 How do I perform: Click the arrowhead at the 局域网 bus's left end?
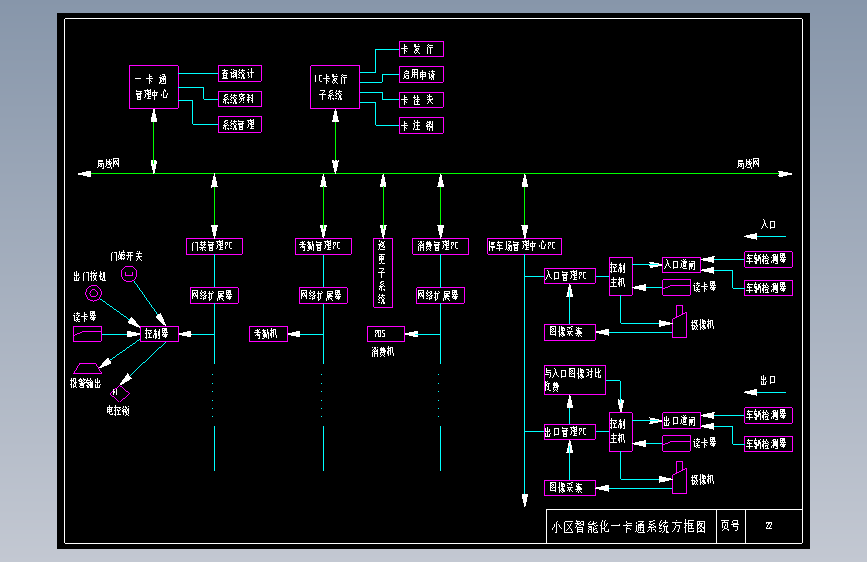coord(85,174)
